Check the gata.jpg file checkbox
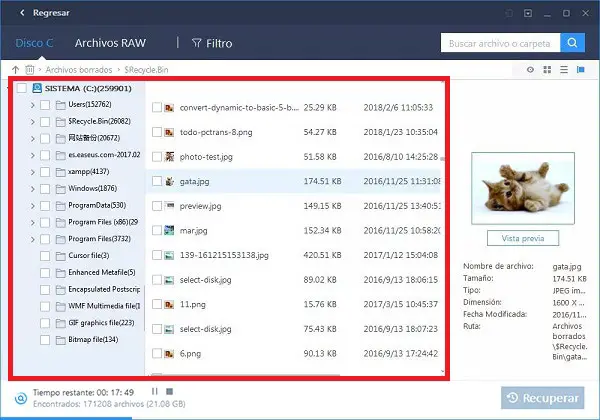Image resolution: width=600 pixels, height=420 pixels. click(157, 181)
